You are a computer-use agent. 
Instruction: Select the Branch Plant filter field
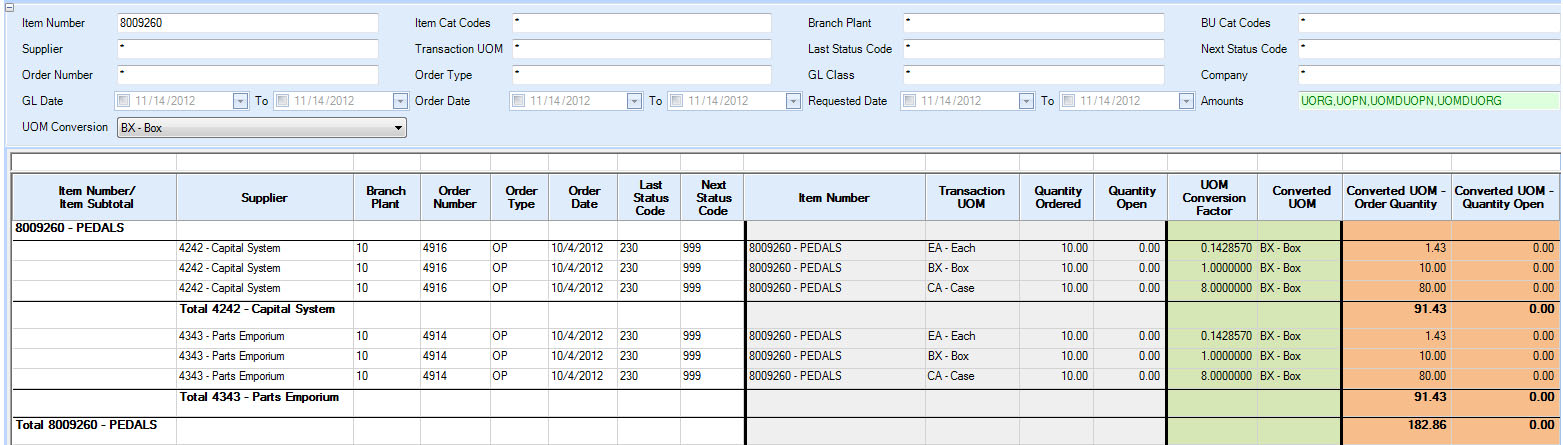click(1032, 23)
